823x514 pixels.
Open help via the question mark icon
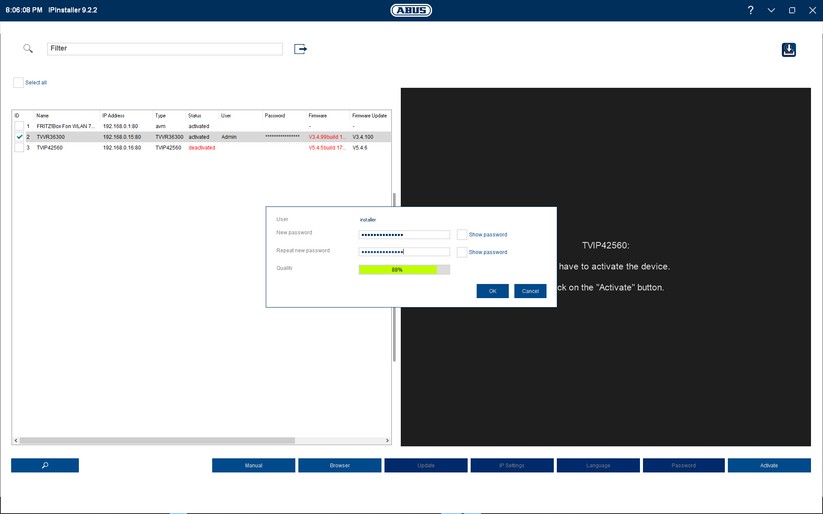750,10
